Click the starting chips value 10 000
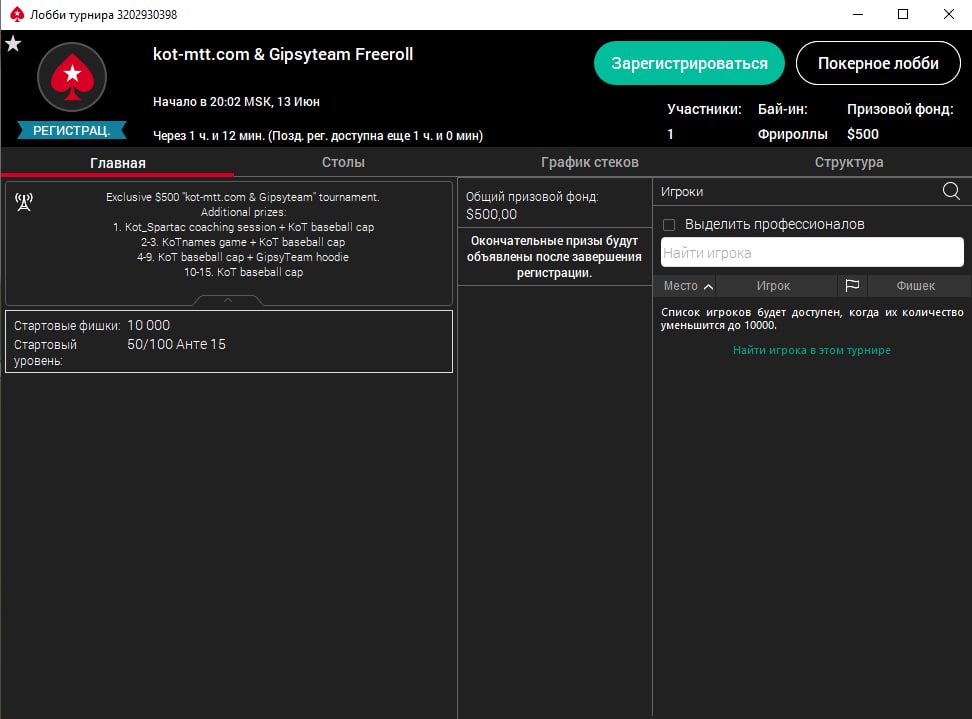Screen dimensions: 972x719 (x=149, y=325)
